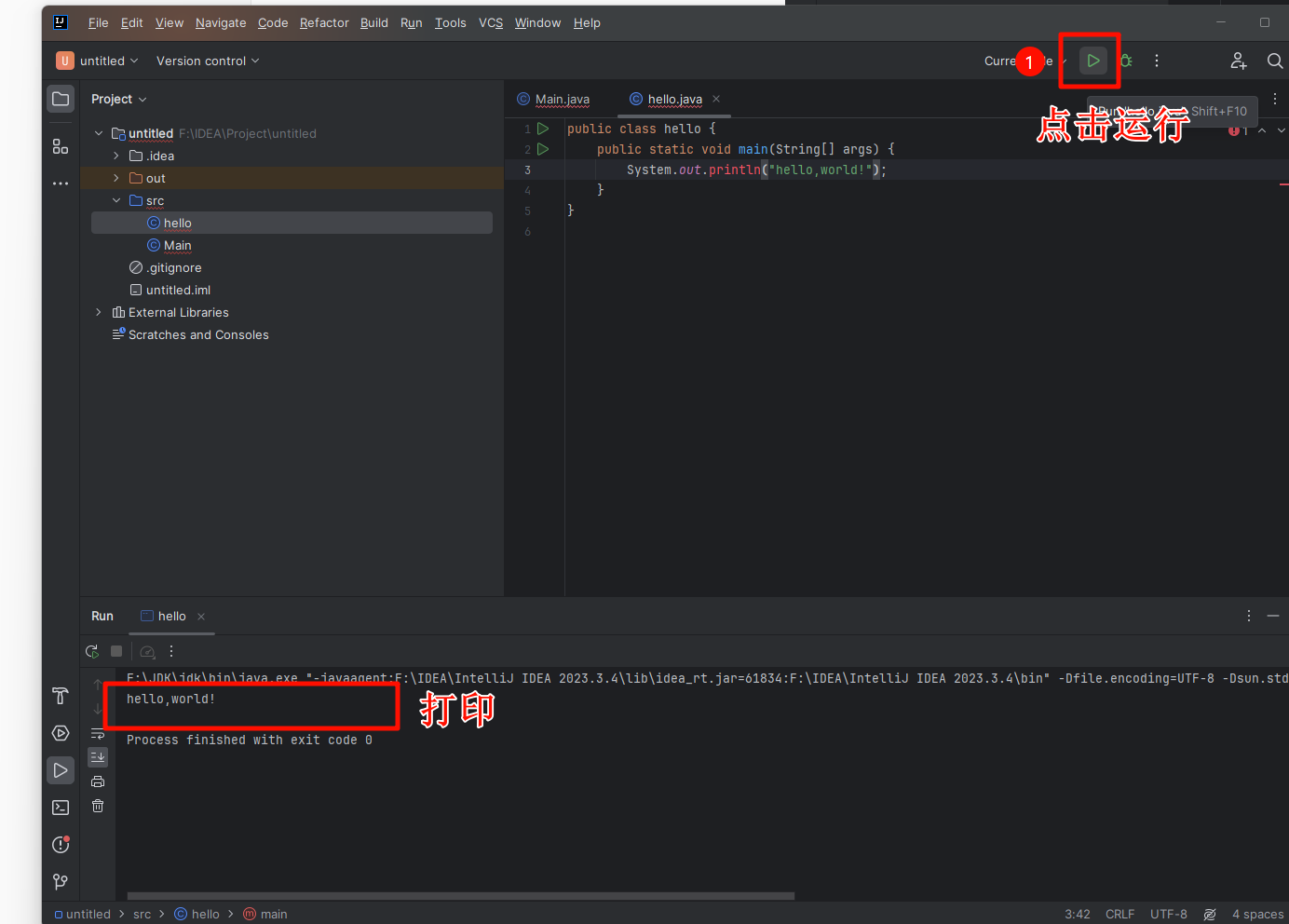The image size is (1289, 924).
Task: Toggle soft-wrap in the console
Action: click(x=98, y=734)
